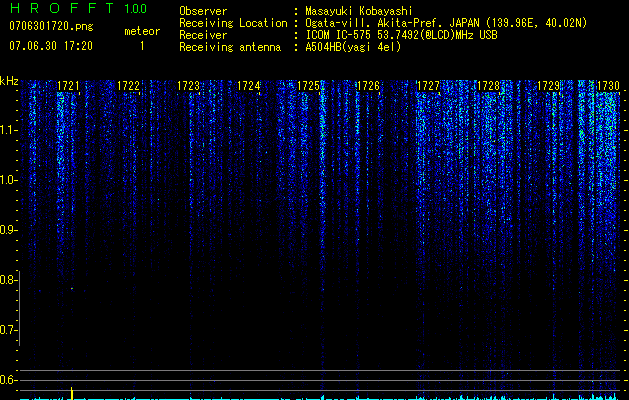Click the Observer label
Screen dimensions: 629x400
(x=203, y=11)
